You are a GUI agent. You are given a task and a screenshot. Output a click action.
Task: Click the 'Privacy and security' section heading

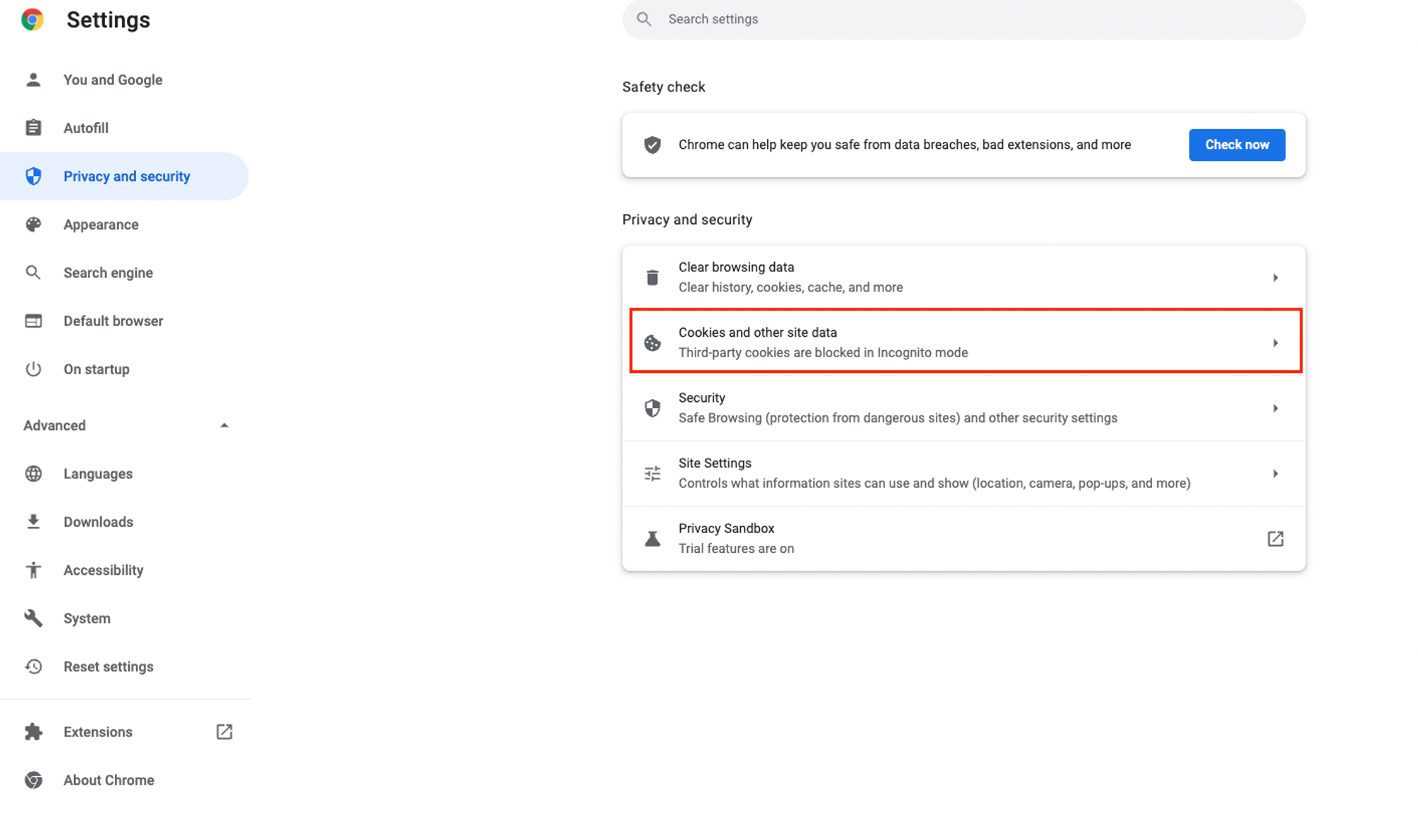tap(687, 220)
